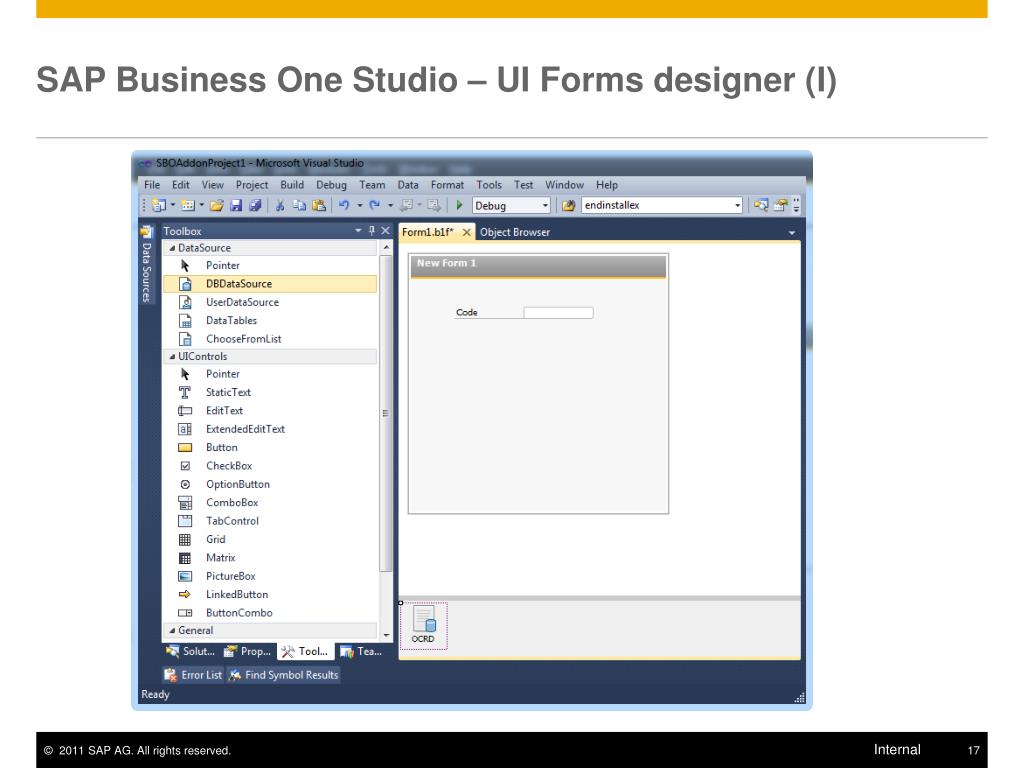Click the Paste toolbar icon
1024x768 pixels.
pos(319,205)
